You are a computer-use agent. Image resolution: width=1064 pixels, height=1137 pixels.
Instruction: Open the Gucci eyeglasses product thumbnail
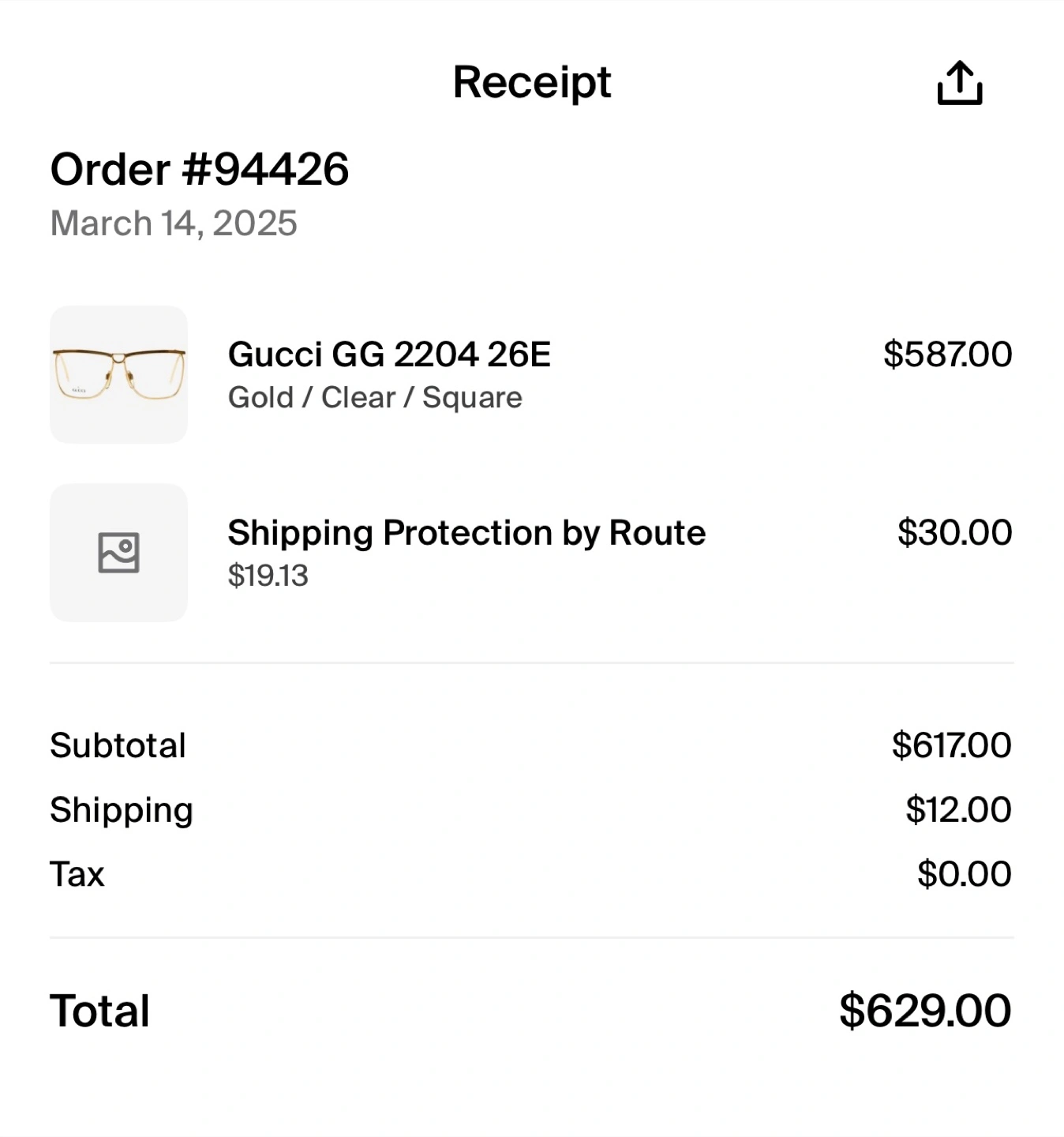pos(118,374)
